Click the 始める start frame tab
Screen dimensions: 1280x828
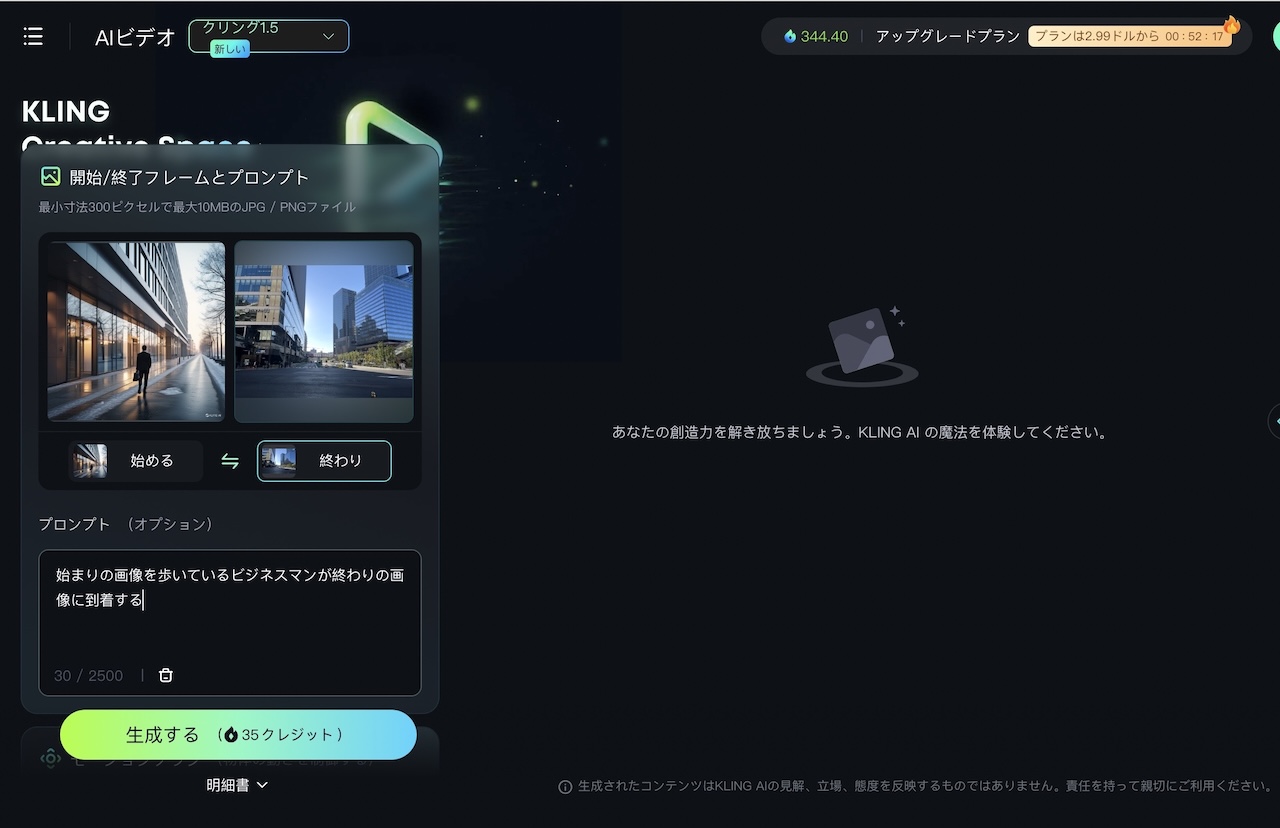[136, 461]
